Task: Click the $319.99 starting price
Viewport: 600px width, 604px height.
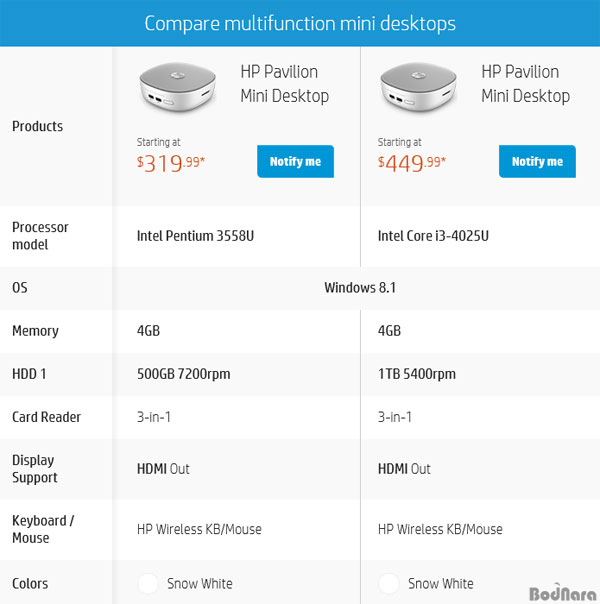Action: [x=171, y=162]
